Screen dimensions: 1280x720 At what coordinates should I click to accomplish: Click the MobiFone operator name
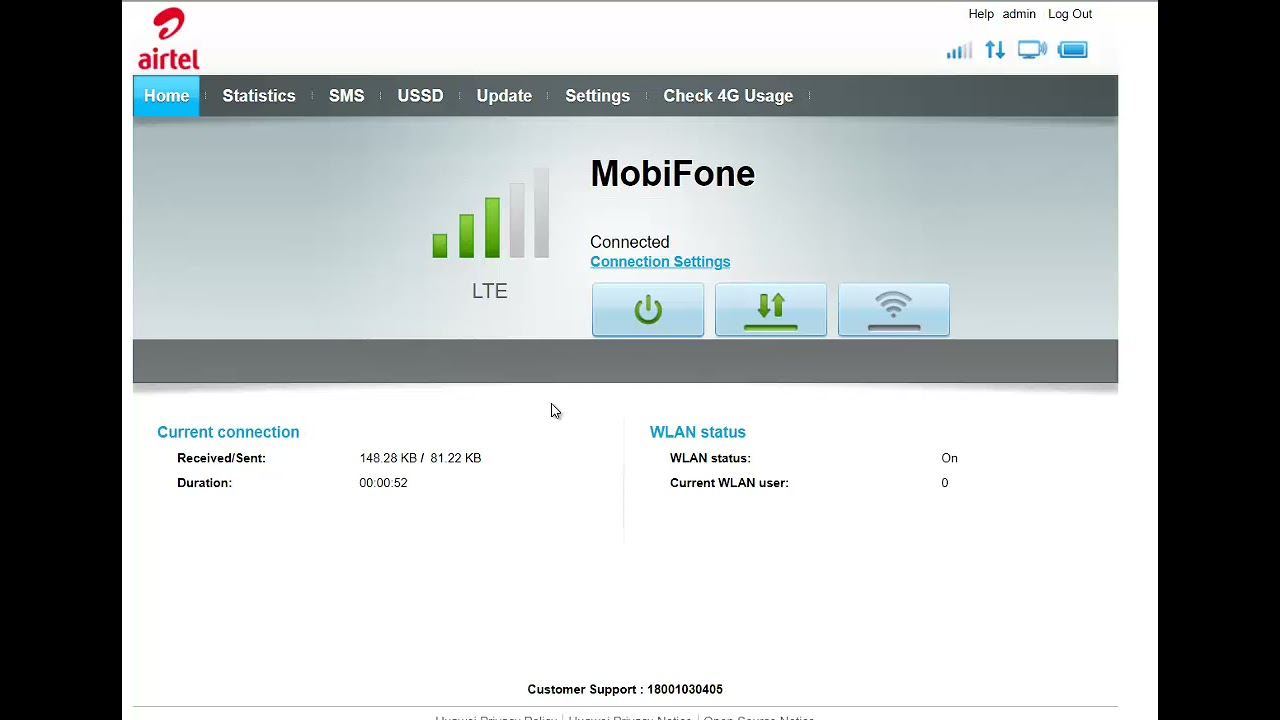(672, 174)
